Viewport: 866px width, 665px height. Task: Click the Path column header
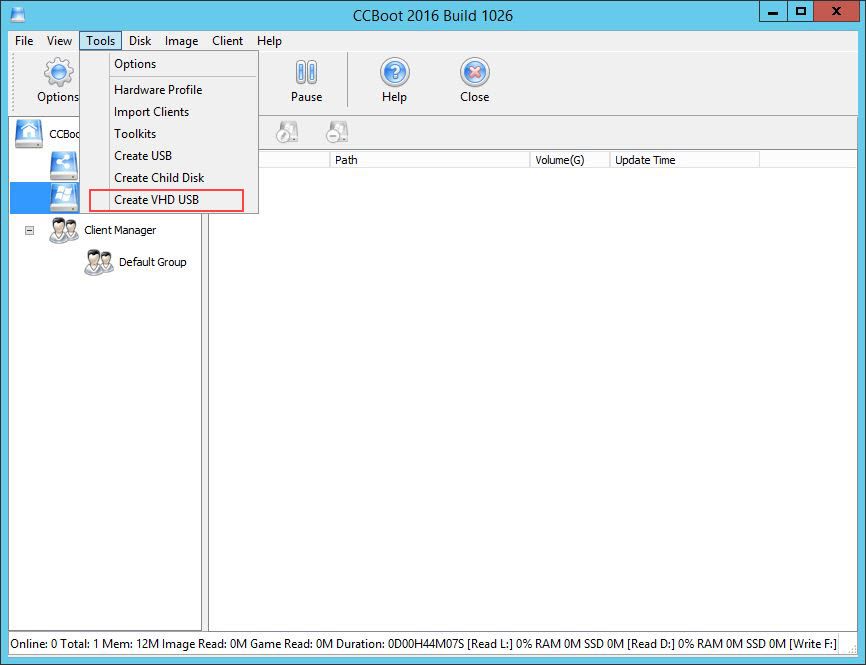click(x=430, y=160)
